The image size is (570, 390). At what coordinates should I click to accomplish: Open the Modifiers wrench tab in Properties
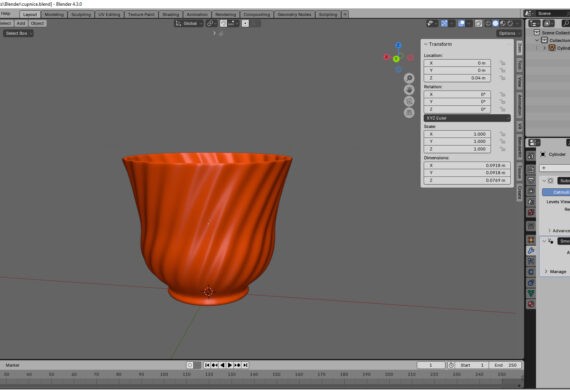tap(531, 250)
